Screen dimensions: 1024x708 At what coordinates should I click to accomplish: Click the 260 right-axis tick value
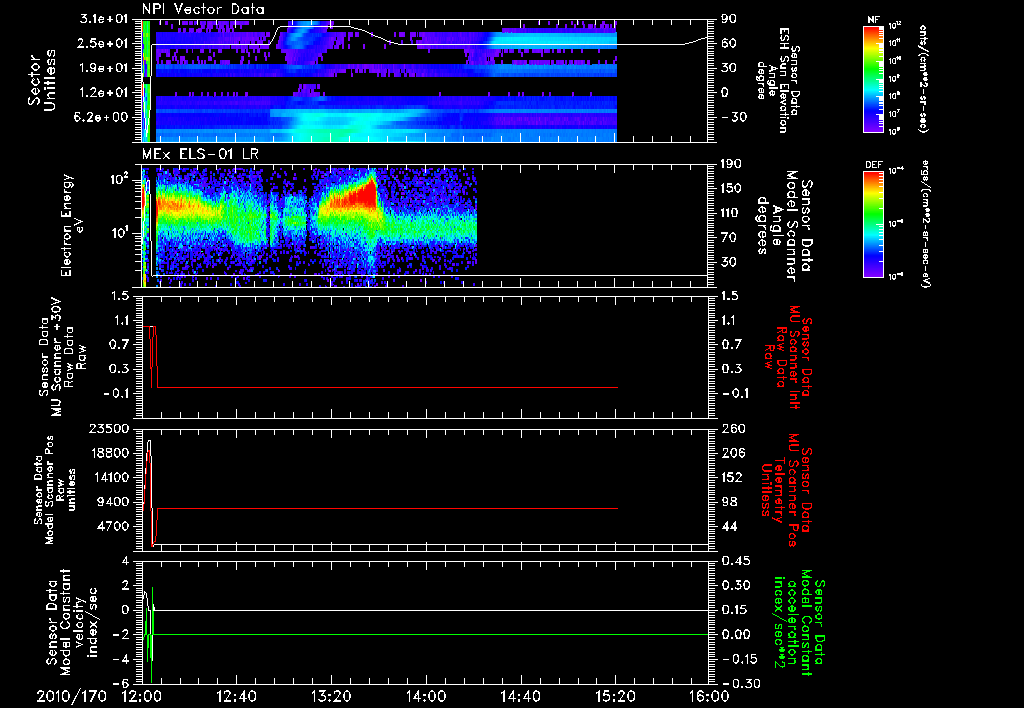click(x=733, y=428)
